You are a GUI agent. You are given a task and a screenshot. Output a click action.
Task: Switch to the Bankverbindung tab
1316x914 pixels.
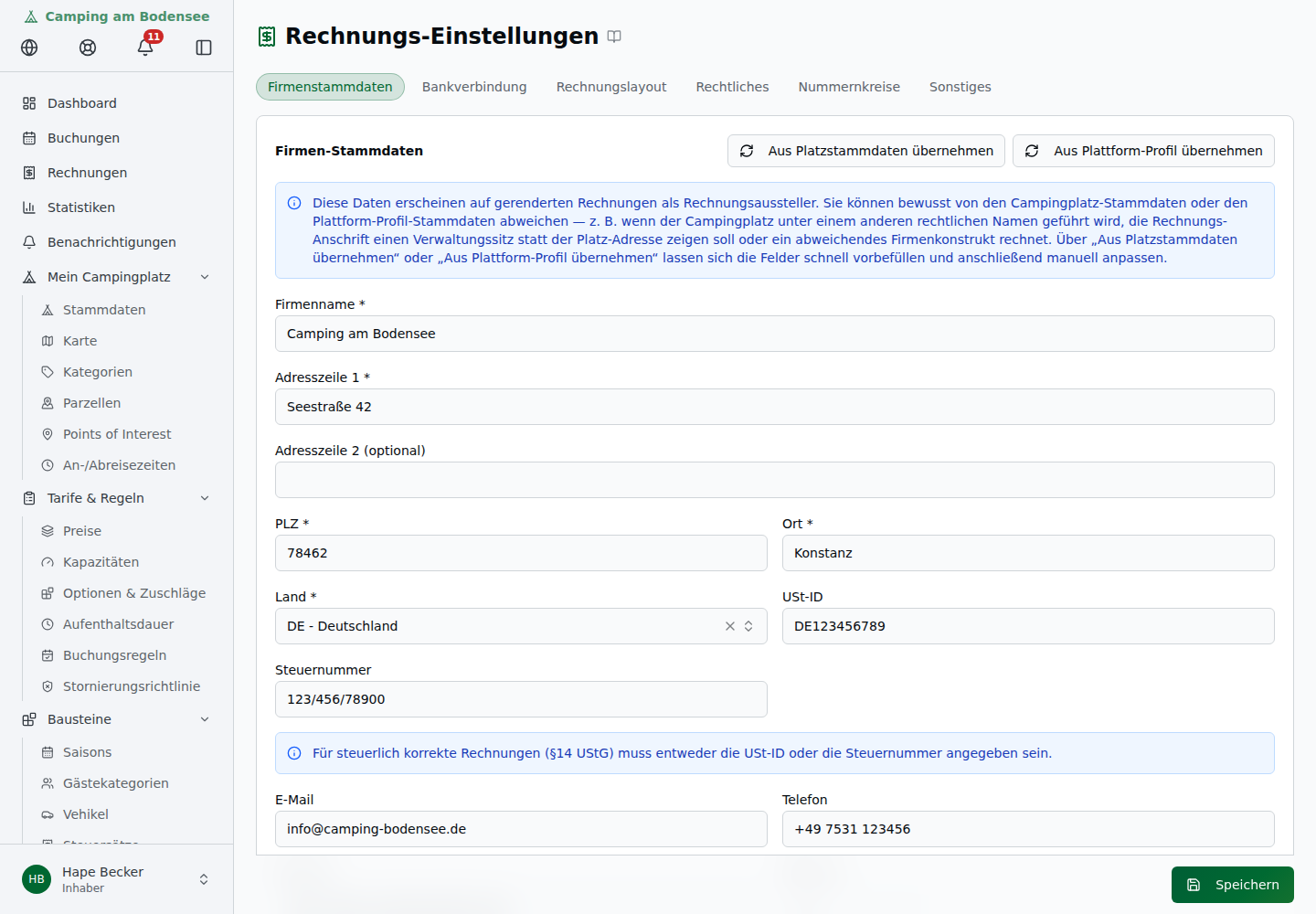point(474,87)
